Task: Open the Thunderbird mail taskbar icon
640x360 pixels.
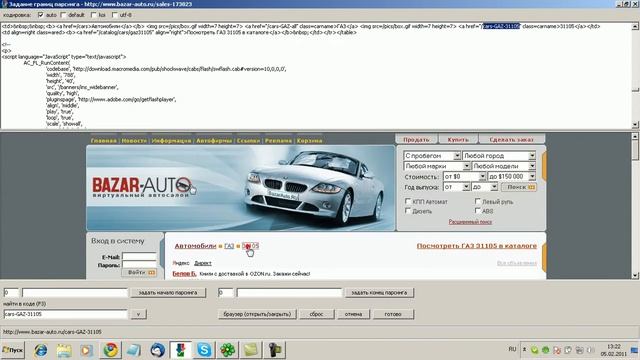Action: tap(157, 350)
